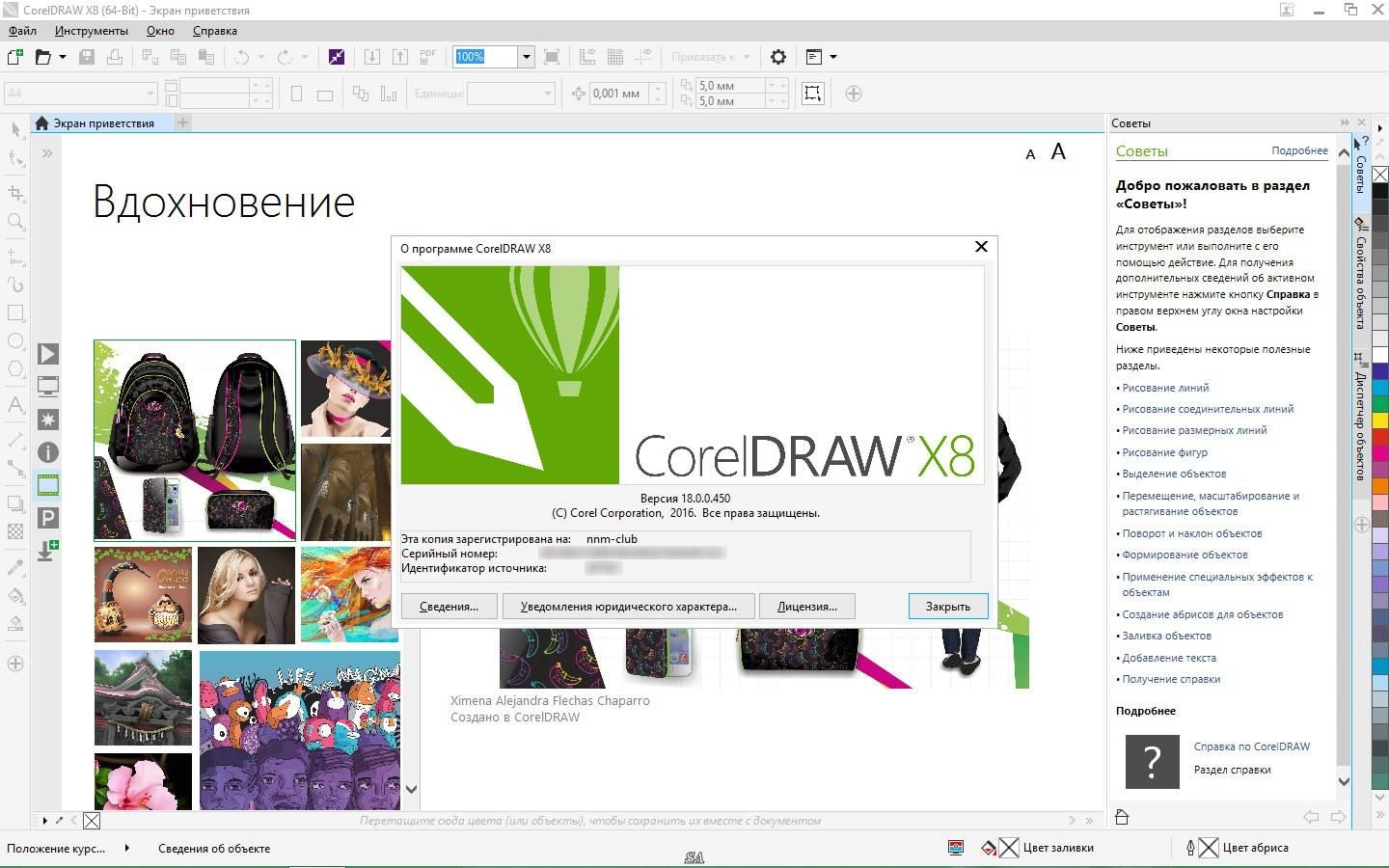Select the Text tool
This screenshot has width=1389, height=868.
coord(15,405)
